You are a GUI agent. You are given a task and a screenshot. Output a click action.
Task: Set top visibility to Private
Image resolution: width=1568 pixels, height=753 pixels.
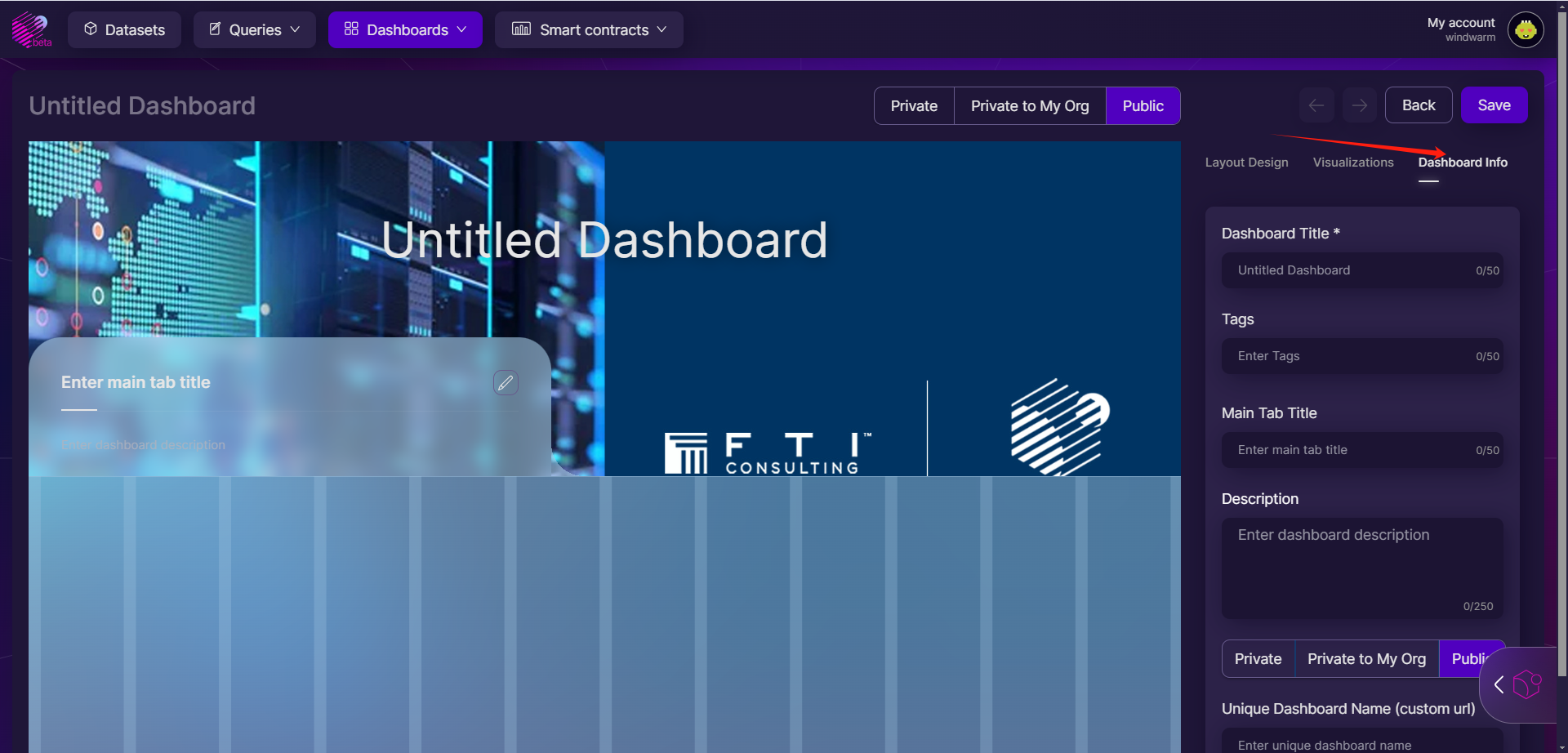[x=914, y=106]
